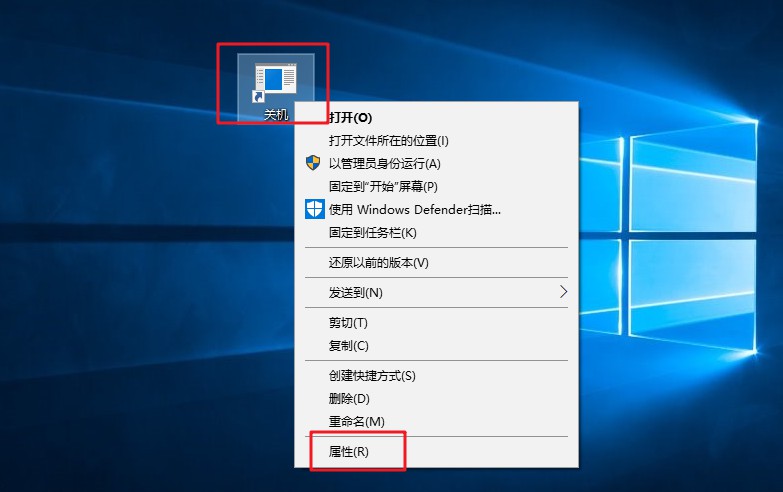Select 使用 Windows Defender扫描... text
Screen dimensions: 783x492
(x=414, y=209)
